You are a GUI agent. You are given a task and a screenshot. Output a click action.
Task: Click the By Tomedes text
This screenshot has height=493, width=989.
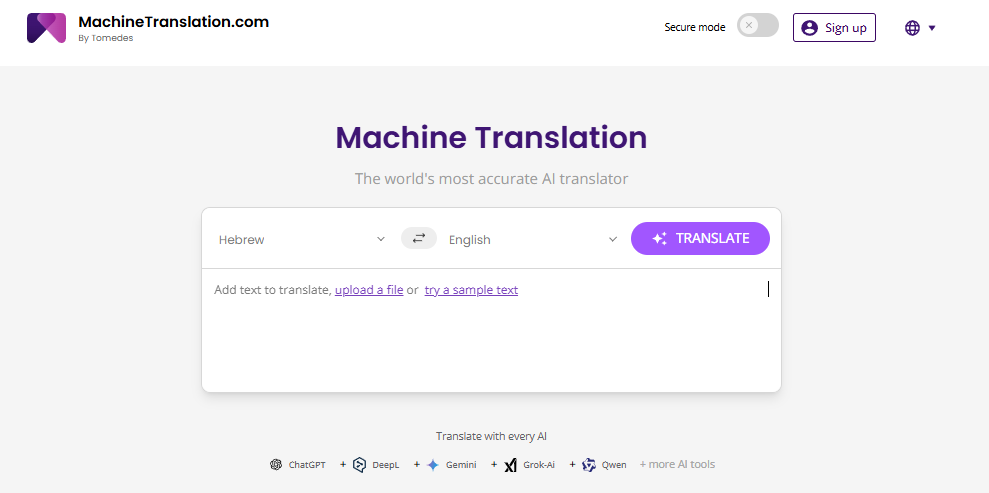tap(105, 38)
